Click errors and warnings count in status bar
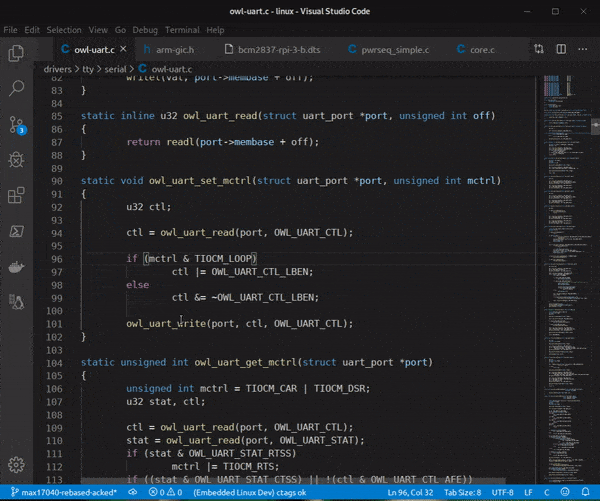The width and height of the screenshot is (600, 501). (165, 492)
